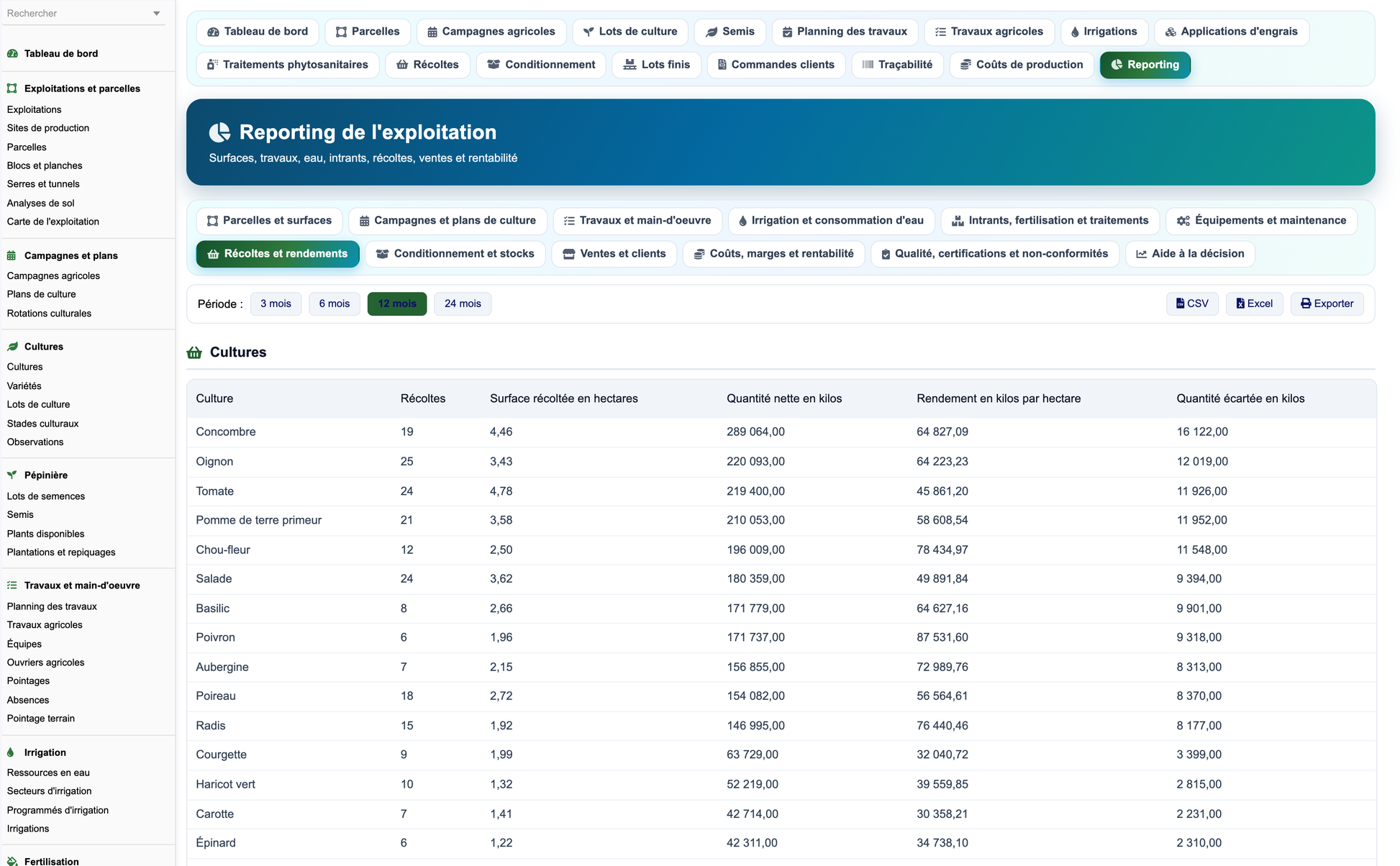Screen dimensions: 1400x866
Task: Click the Cultures leaf icon in sidebar
Action: click(12, 347)
